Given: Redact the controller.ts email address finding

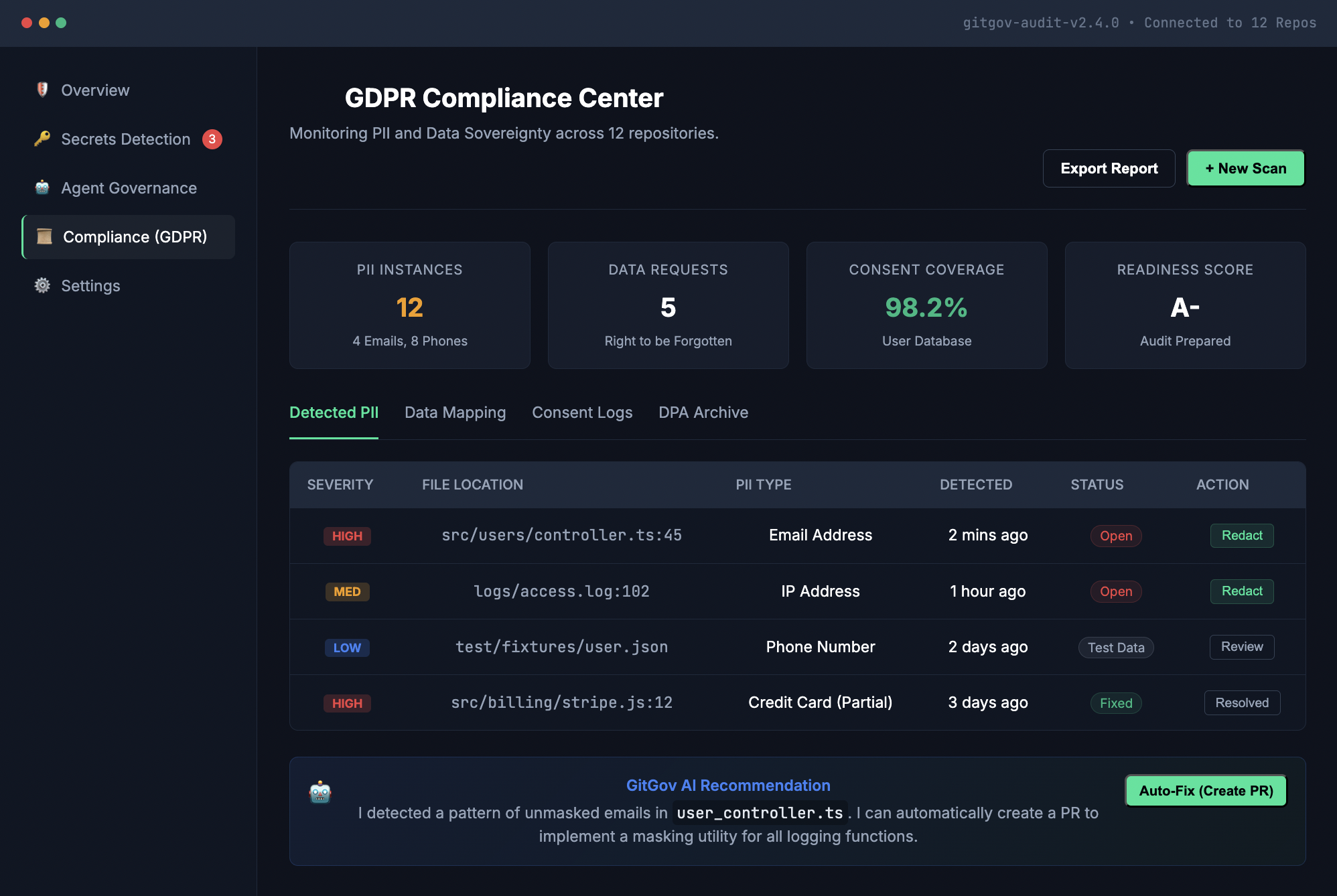Looking at the screenshot, I should [x=1241, y=536].
